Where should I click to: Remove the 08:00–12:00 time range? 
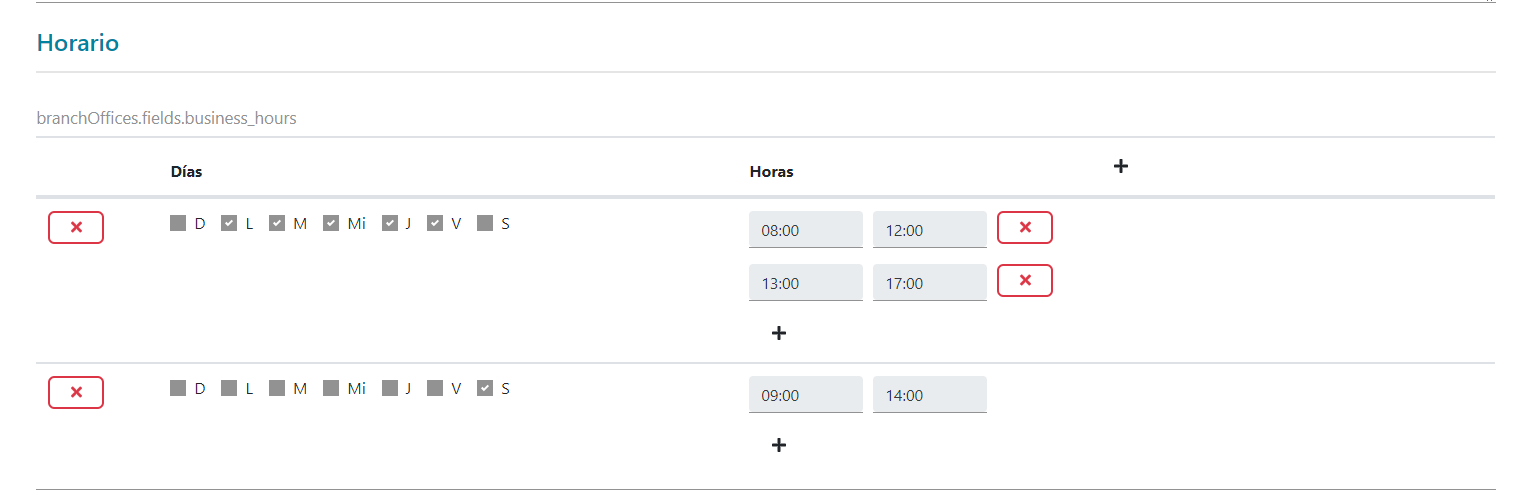(x=1025, y=228)
